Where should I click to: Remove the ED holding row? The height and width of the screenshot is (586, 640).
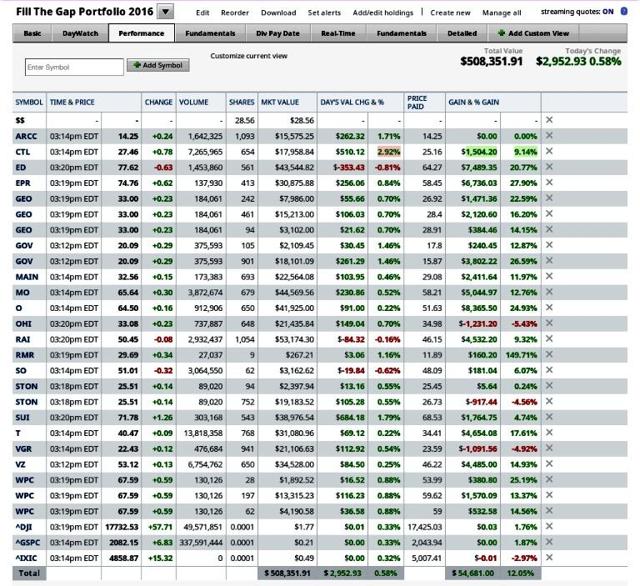549,166
